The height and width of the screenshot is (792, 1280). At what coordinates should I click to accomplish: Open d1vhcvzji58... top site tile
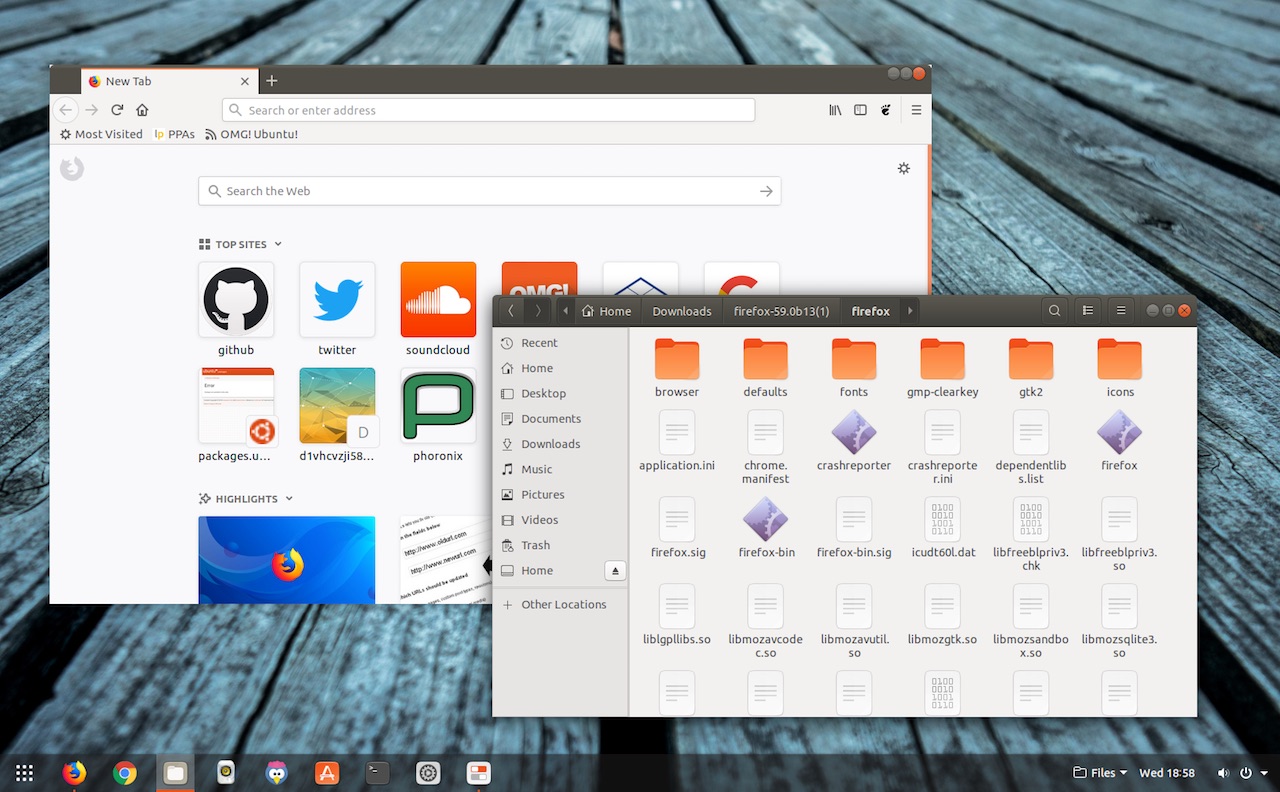click(x=337, y=415)
